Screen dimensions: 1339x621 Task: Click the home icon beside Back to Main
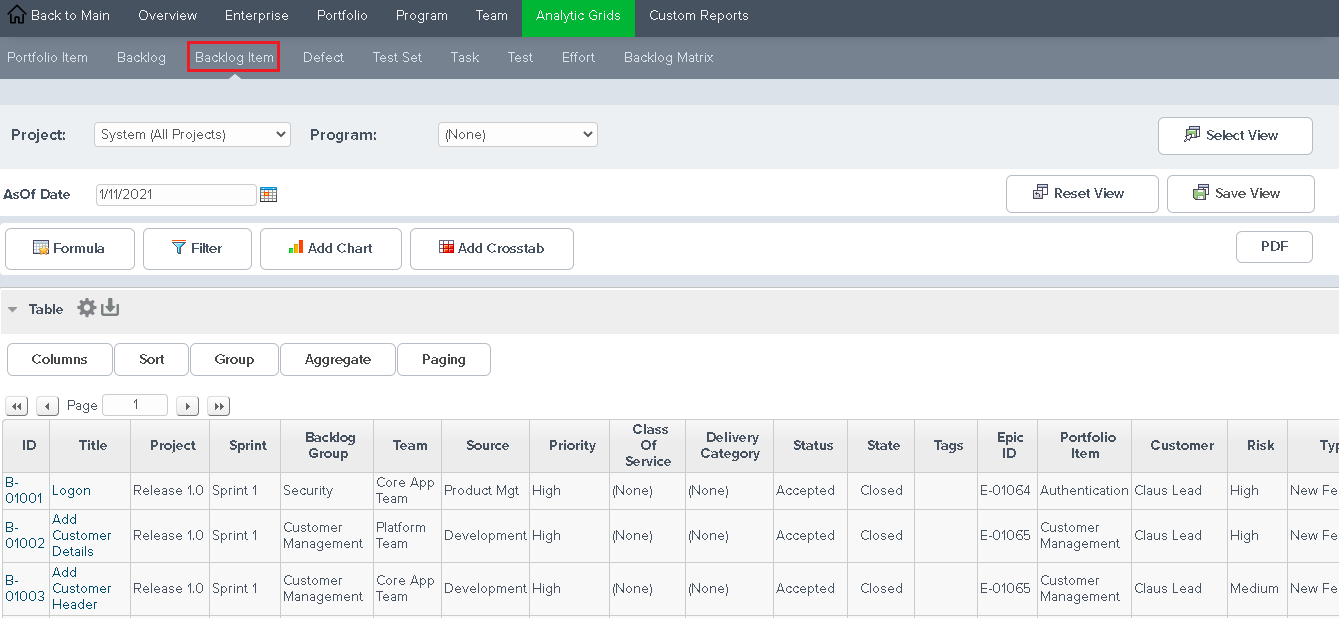coord(16,15)
